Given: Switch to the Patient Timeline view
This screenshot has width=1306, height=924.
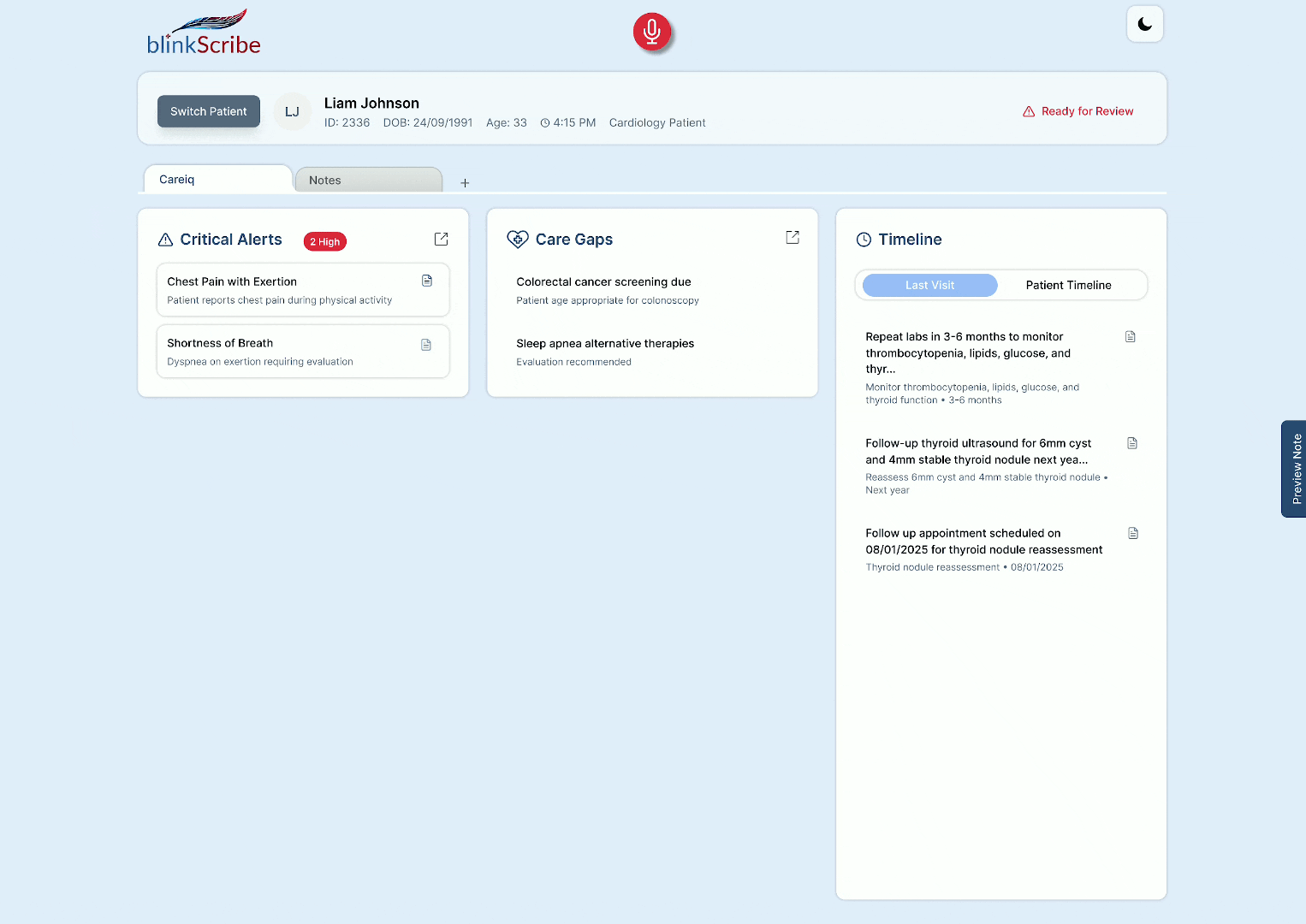Looking at the screenshot, I should [x=1068, y=286].
